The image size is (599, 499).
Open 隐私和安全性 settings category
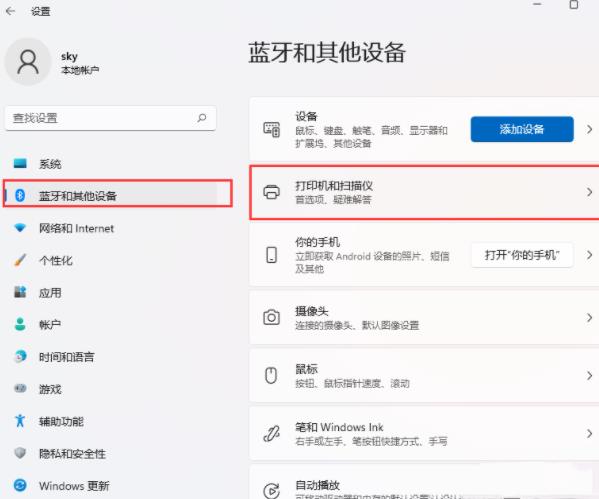pos(111,454)
